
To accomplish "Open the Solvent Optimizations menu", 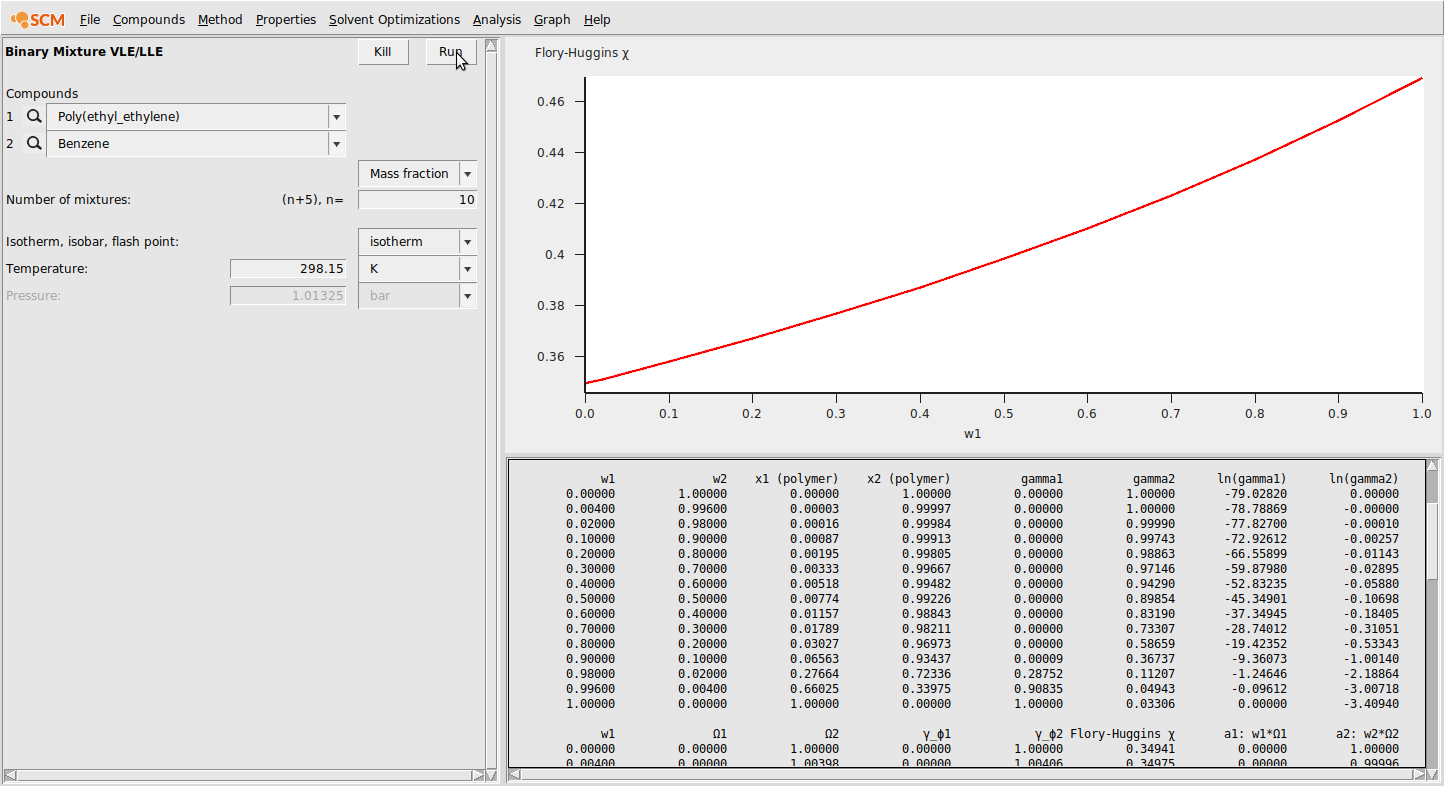I will coord(394,19).
